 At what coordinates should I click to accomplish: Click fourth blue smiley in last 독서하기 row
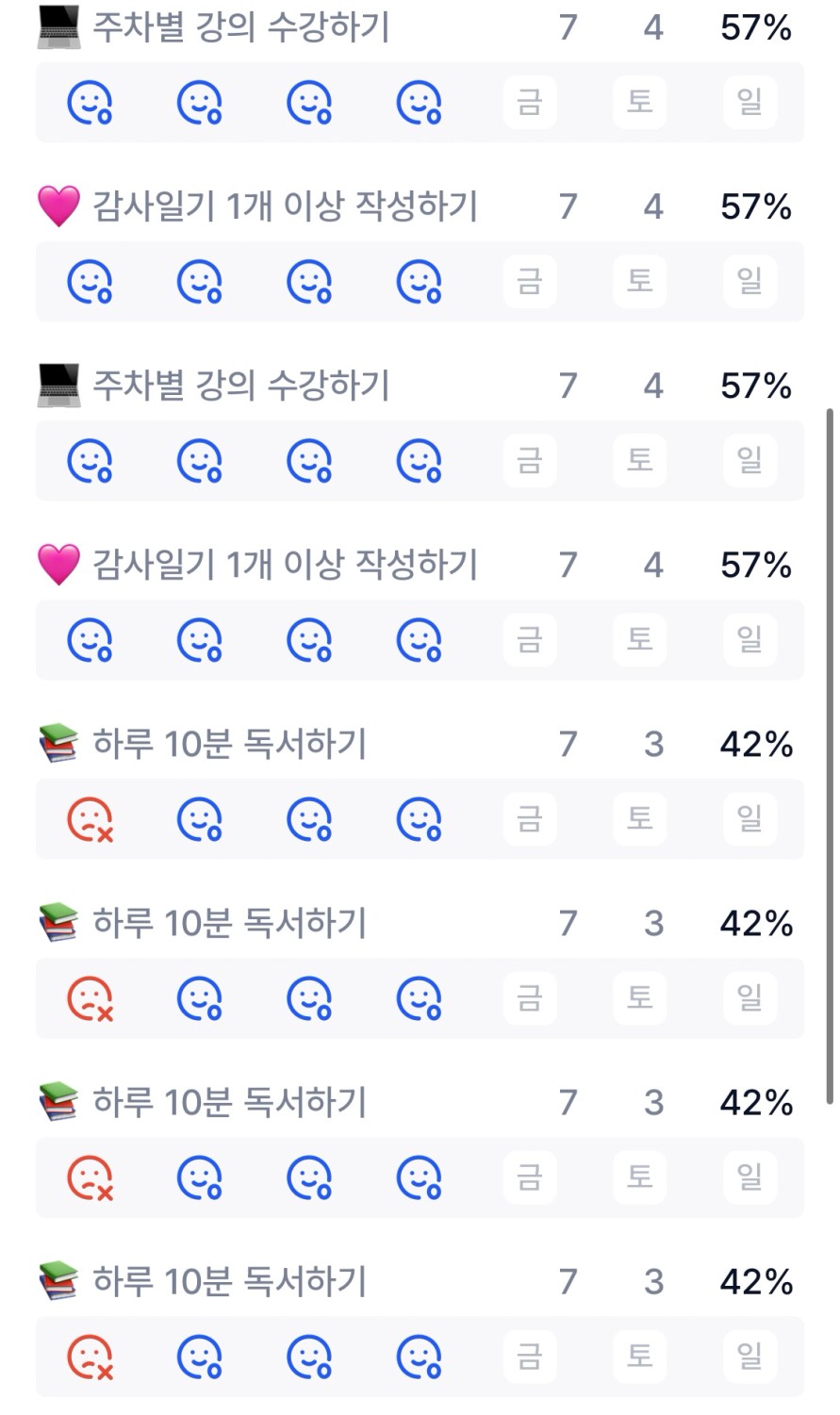tap(420, 1357)
